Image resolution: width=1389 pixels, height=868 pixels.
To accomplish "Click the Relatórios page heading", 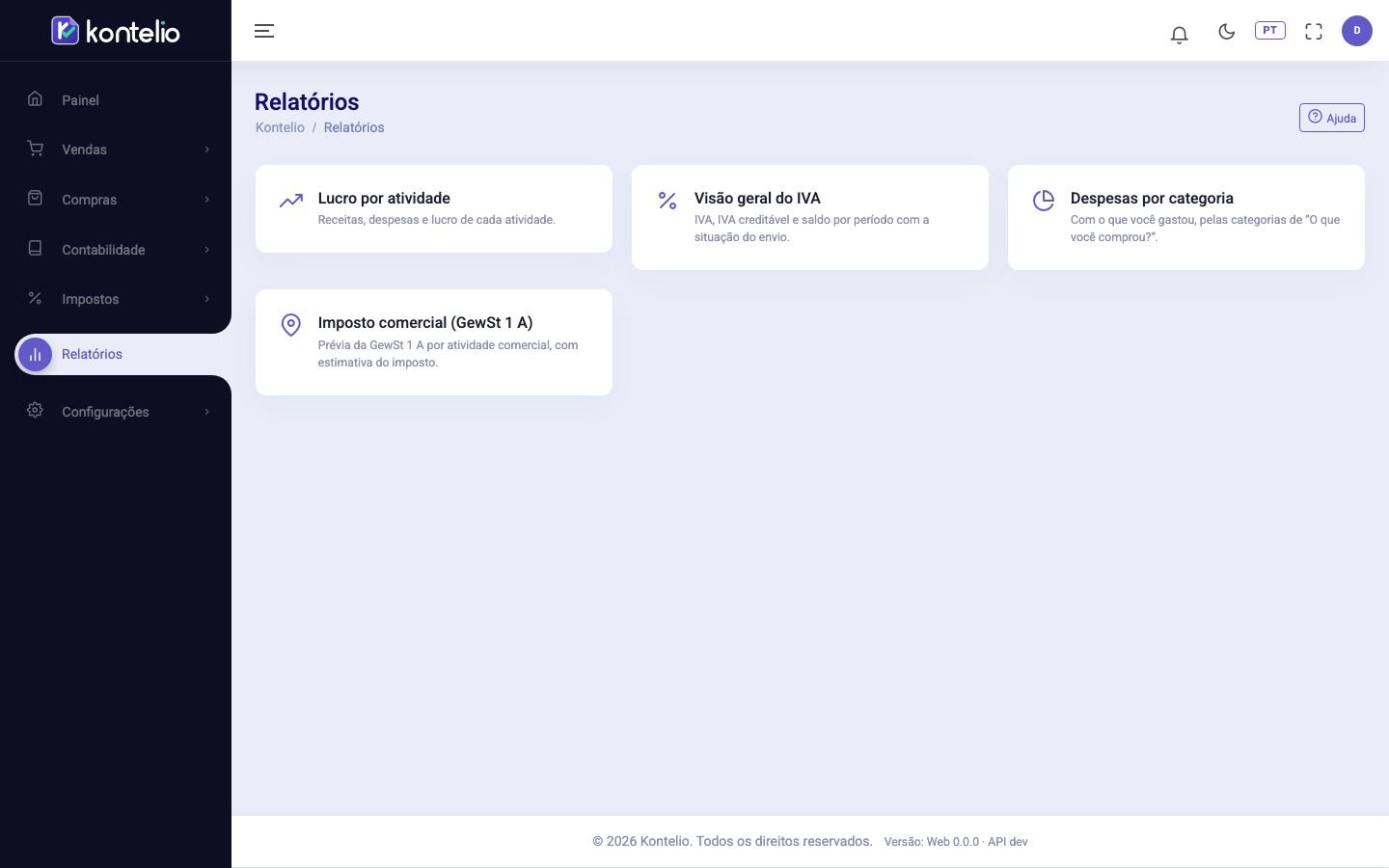I will click(307, 102).
